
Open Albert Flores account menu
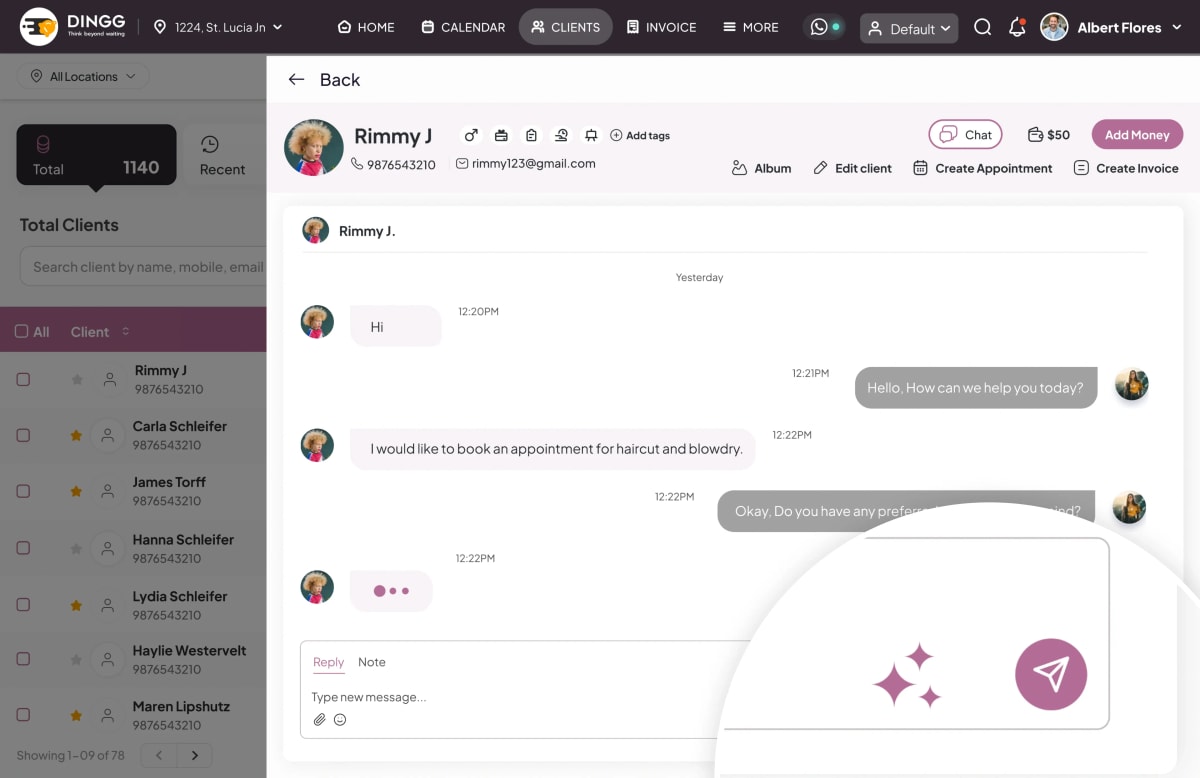[1112, 27]
